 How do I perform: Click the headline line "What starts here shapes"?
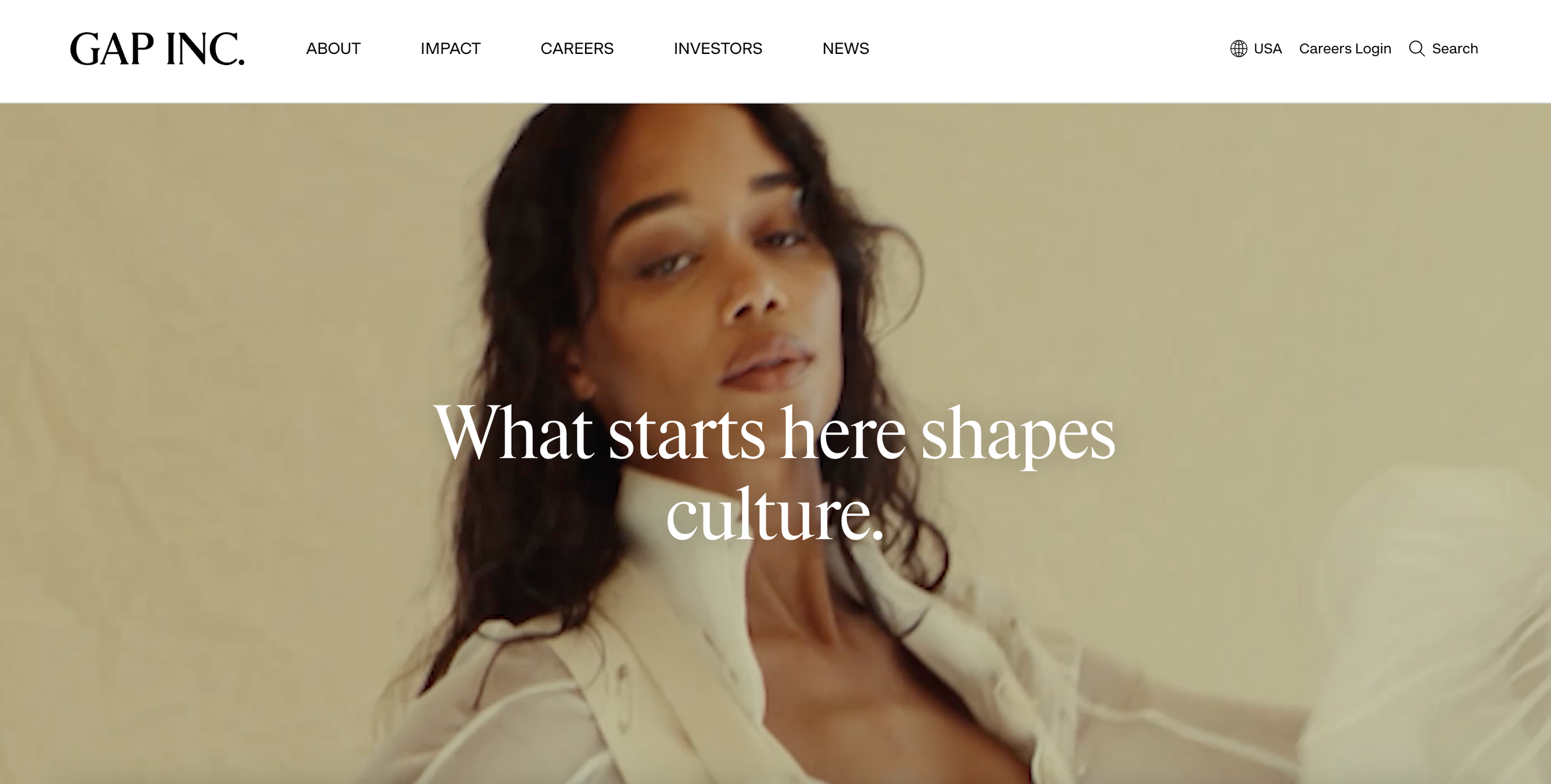(775, 433)
